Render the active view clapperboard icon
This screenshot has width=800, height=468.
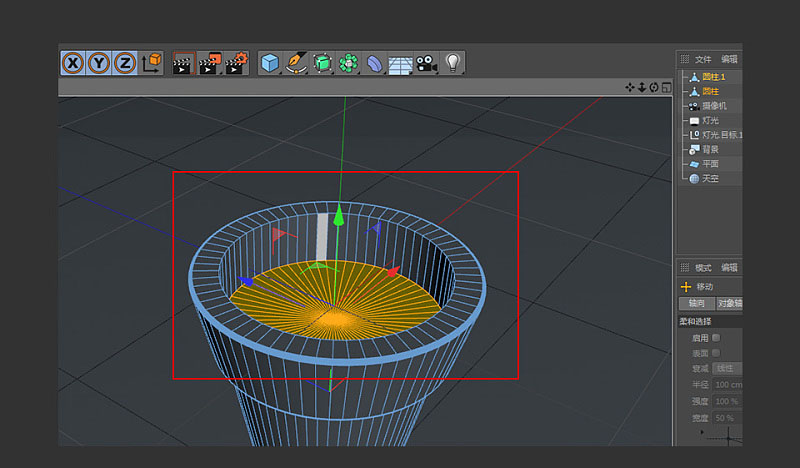point(183,63)
